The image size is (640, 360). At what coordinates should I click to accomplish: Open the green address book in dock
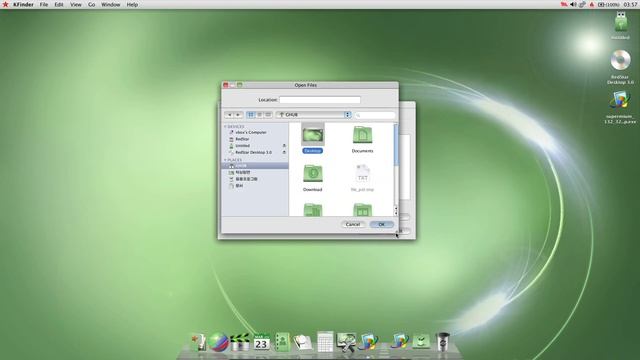click(x=282, y=342)
